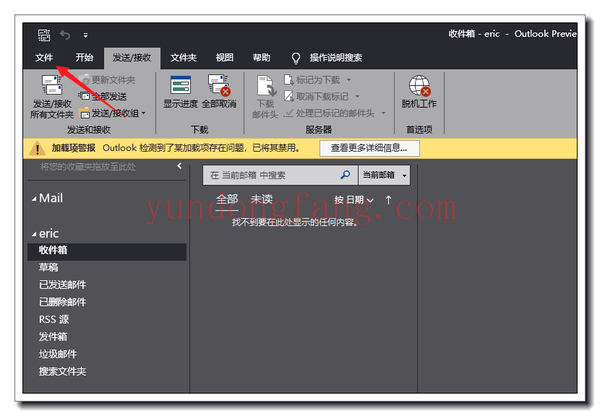Screen dimensions: 600x416
Task: Click the add-in warning triangle icon
Action: coord(37,148)
